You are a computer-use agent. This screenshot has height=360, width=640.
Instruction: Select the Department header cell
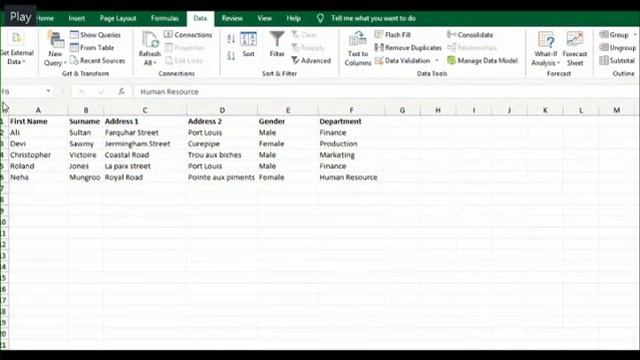[351, 121]
